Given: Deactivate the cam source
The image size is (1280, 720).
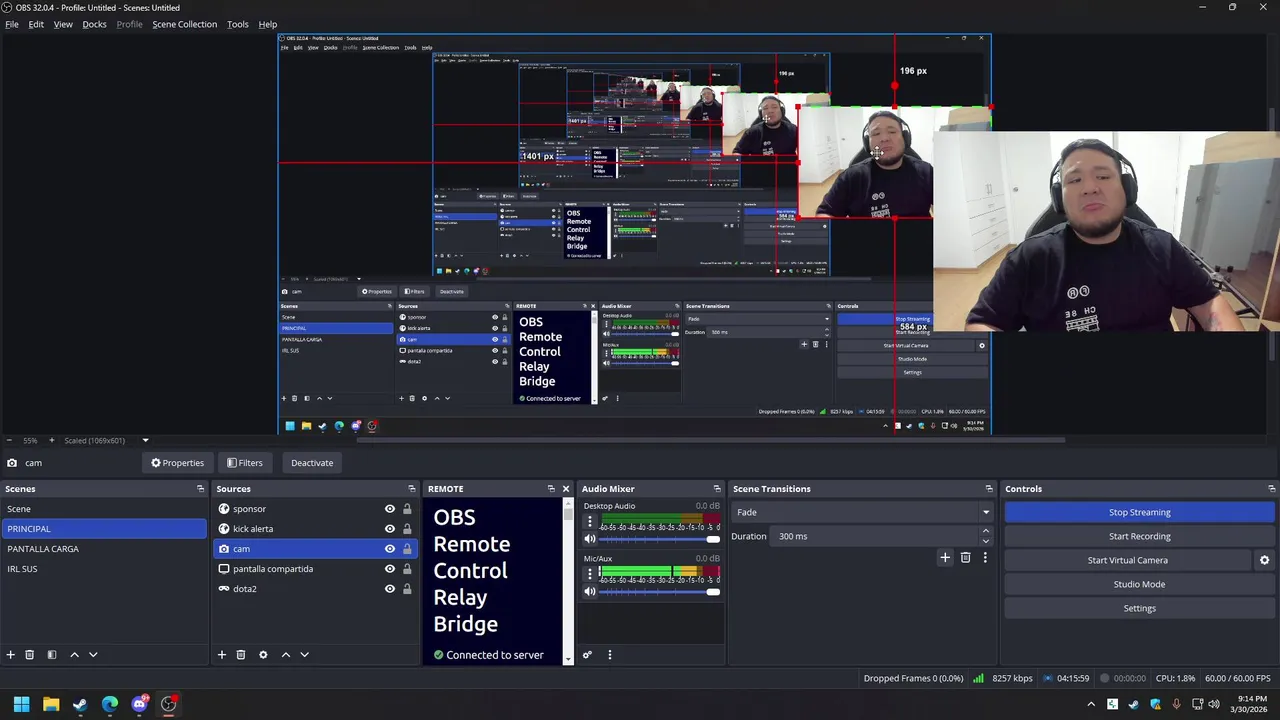Looking at the screenshot, I should (x=312, y=463).
